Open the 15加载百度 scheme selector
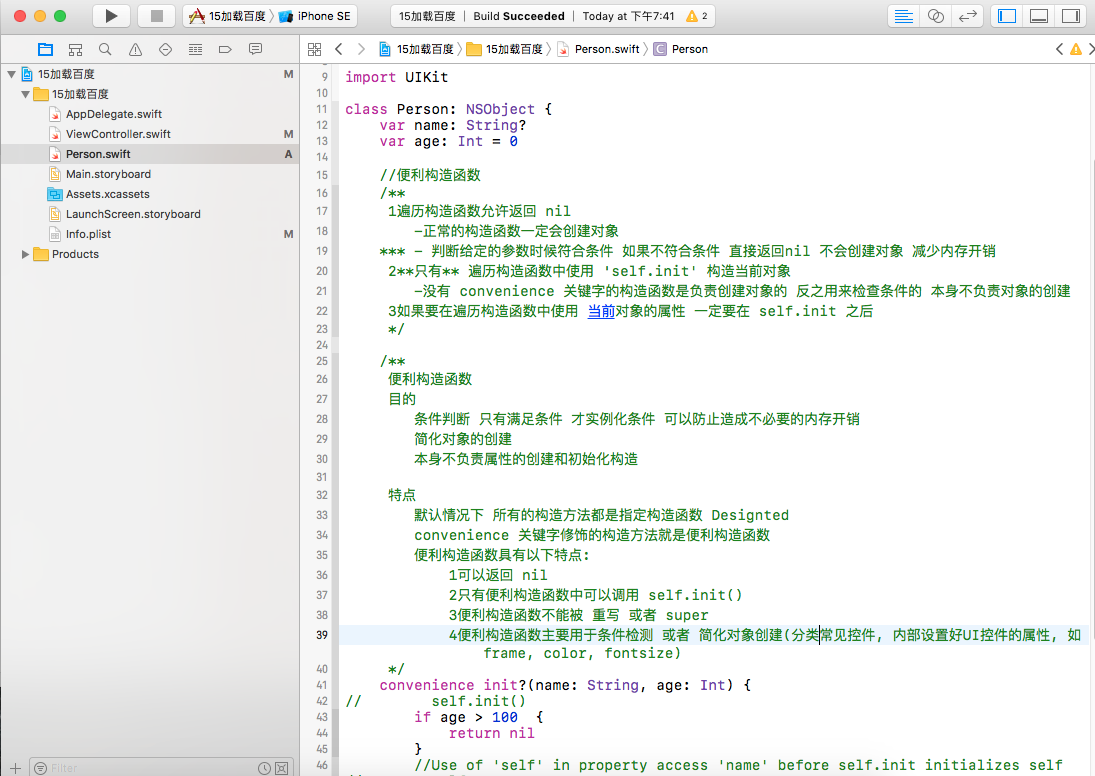 coord(228,15)
